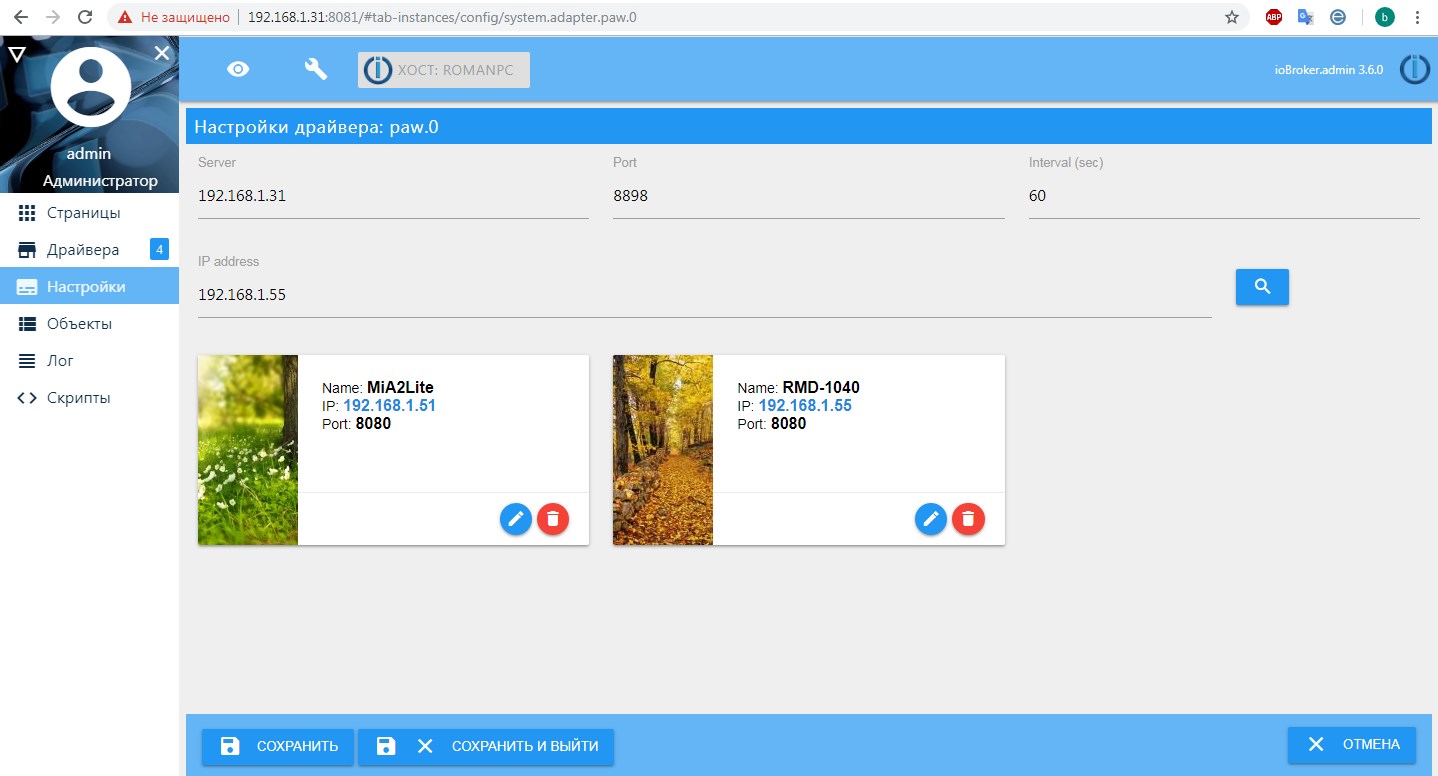1438x776 pixels.
Task: Select the Настройки menu item
Action: [x=90, y=287]
